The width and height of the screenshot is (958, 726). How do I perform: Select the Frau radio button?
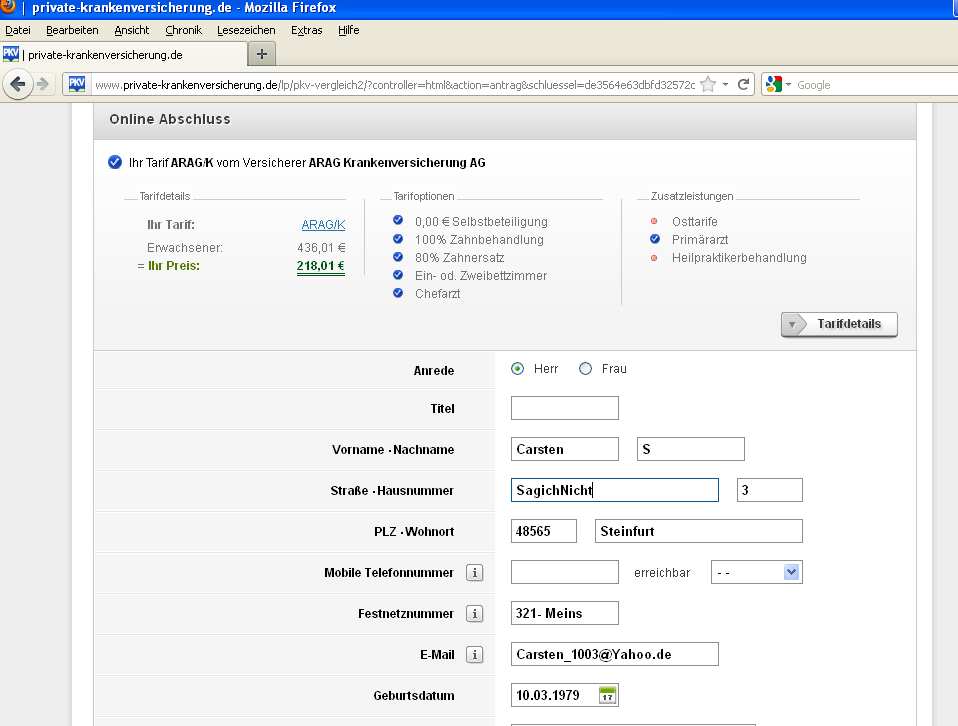tap(585, 368)
